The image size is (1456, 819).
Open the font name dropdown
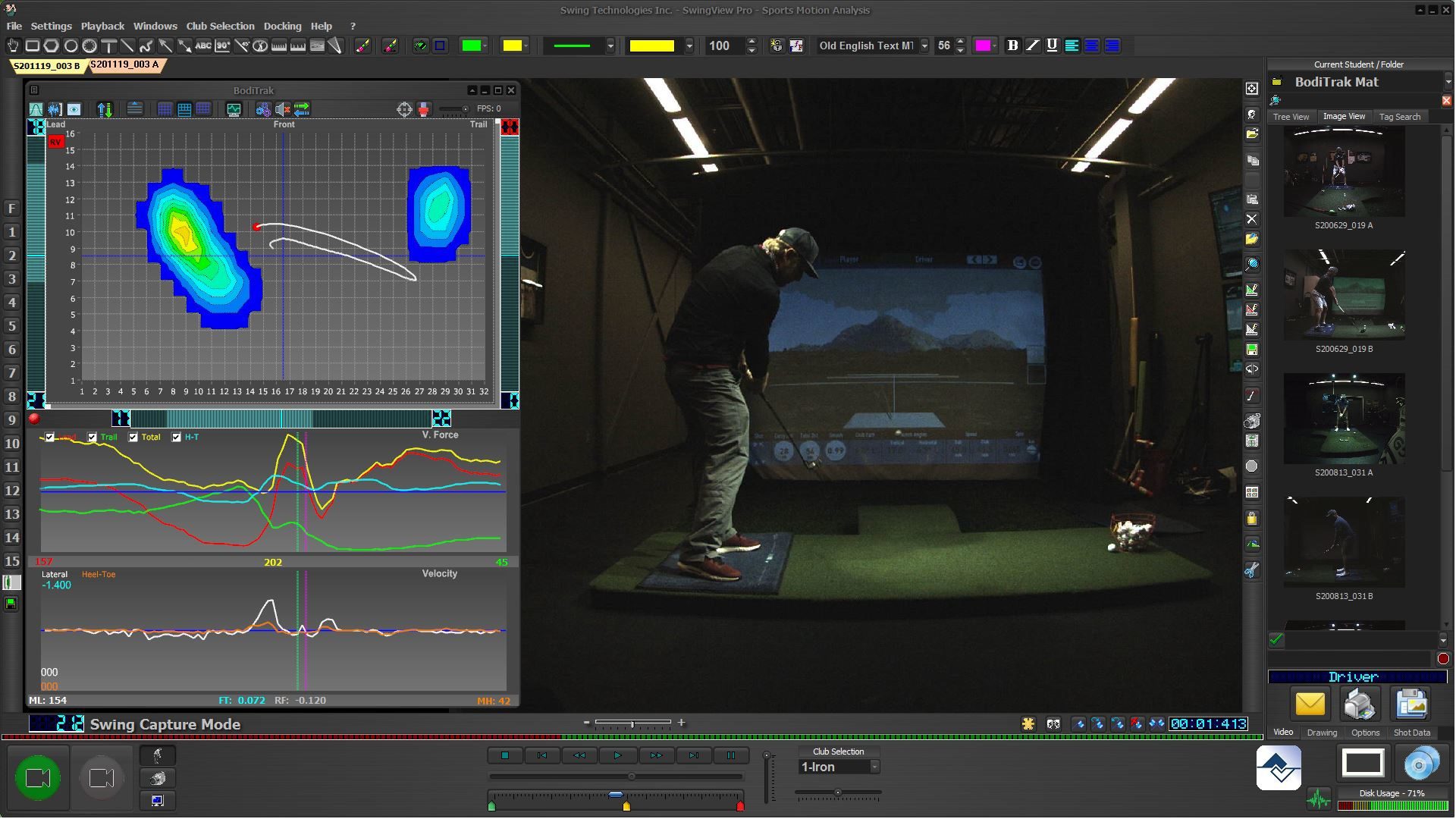(x=924, y=45)
